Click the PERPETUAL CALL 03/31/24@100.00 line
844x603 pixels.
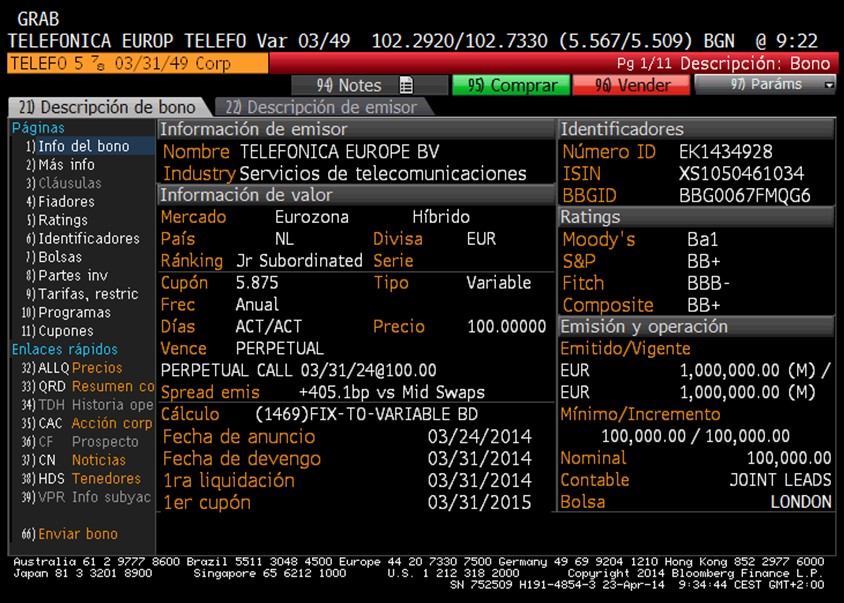click(x=298, y=370)
